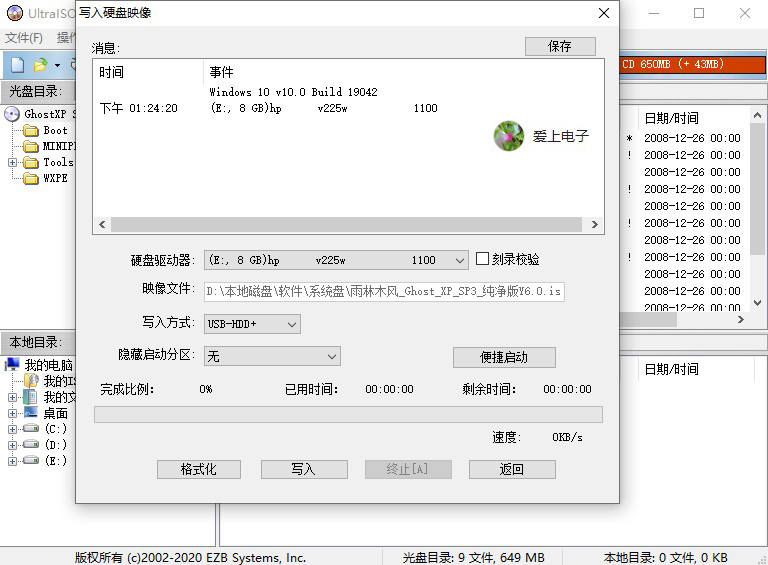
Task: Click the 返回 return button
Action: pyautogui.click(x=512, y=470)
